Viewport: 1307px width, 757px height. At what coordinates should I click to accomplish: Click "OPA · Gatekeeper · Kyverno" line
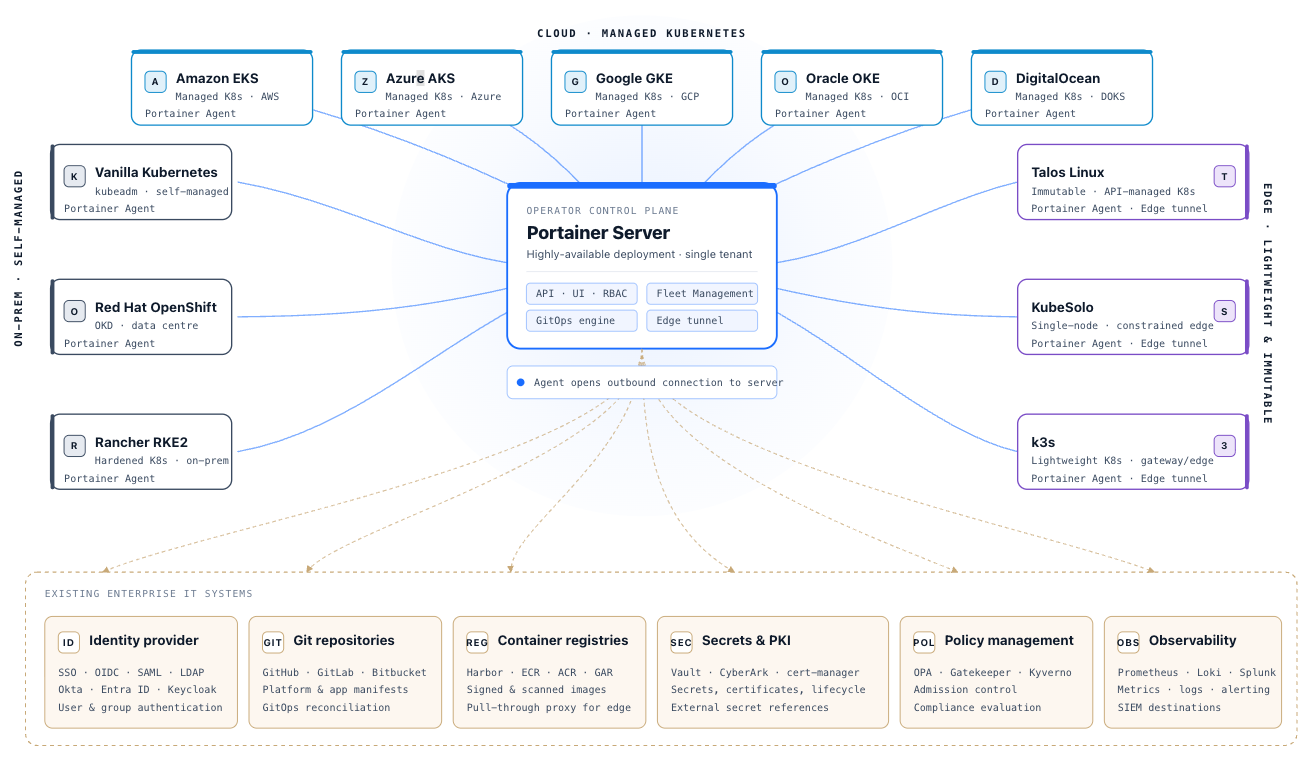click(x=992, y=673)
